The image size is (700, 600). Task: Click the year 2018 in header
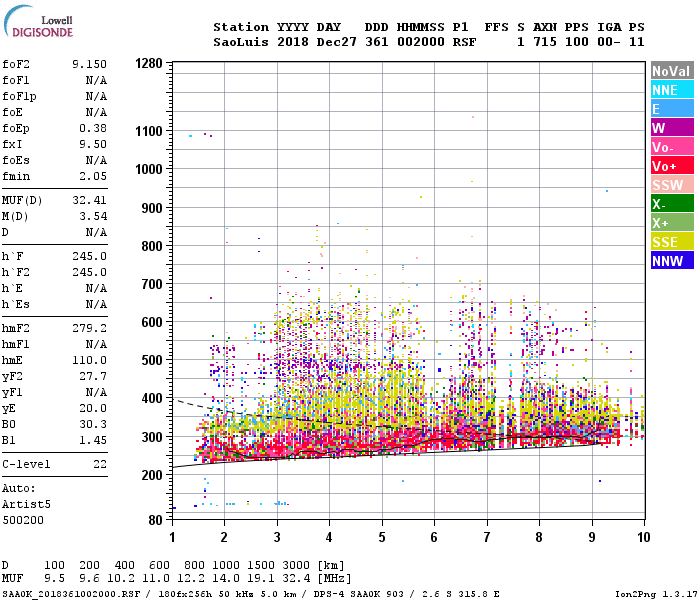(293, 42)
